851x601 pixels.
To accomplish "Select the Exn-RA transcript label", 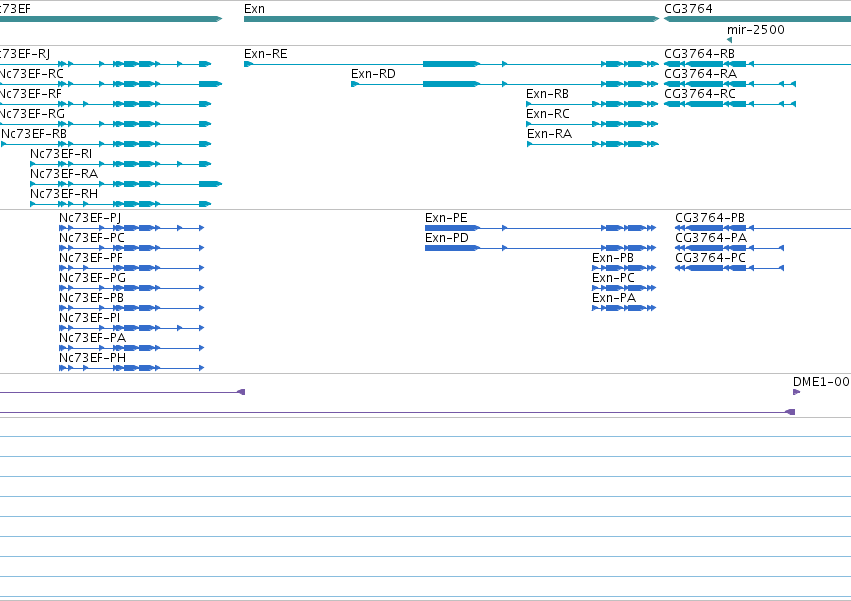I will coord(549,134).
